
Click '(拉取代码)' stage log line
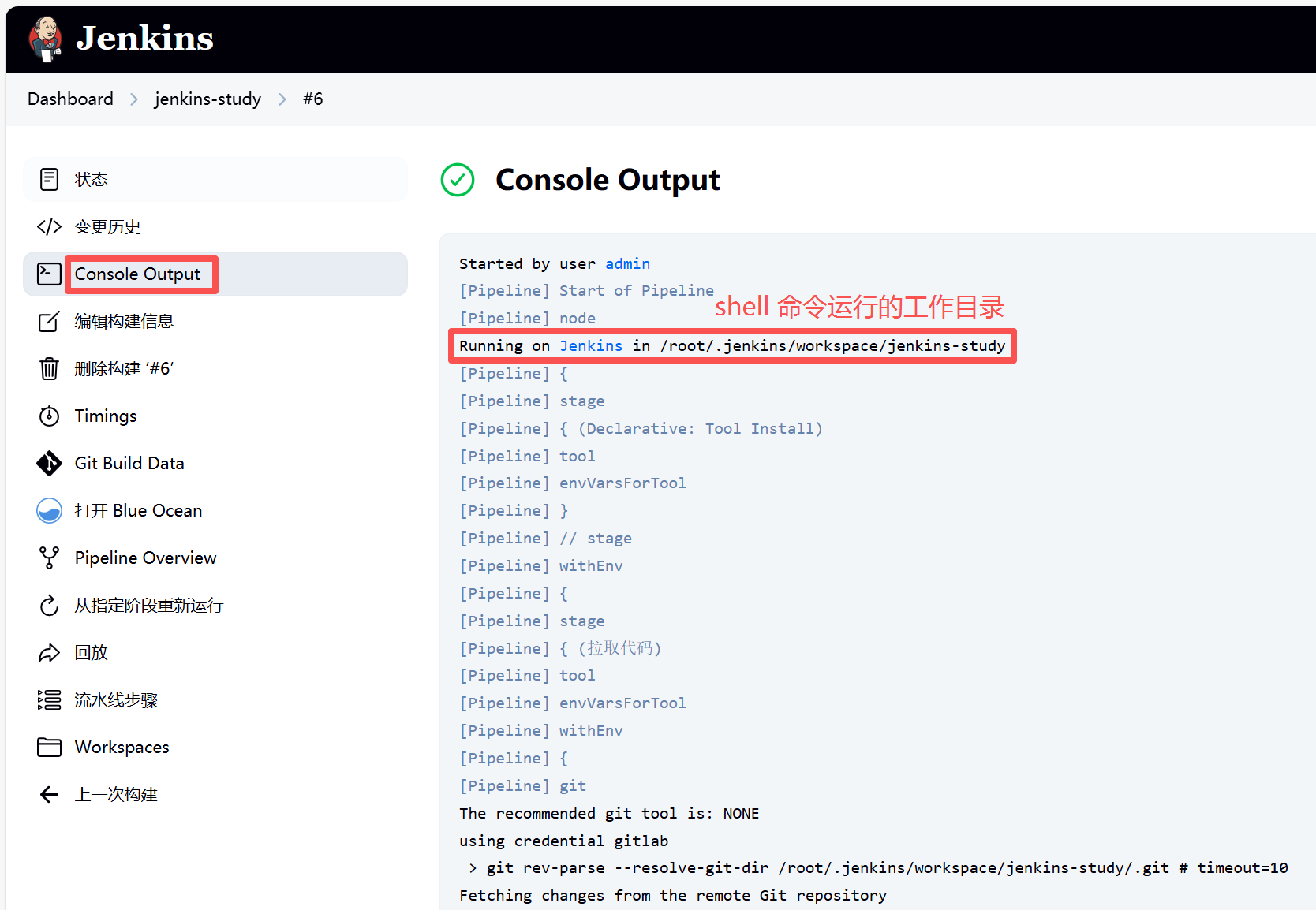[x=560, y=648]
